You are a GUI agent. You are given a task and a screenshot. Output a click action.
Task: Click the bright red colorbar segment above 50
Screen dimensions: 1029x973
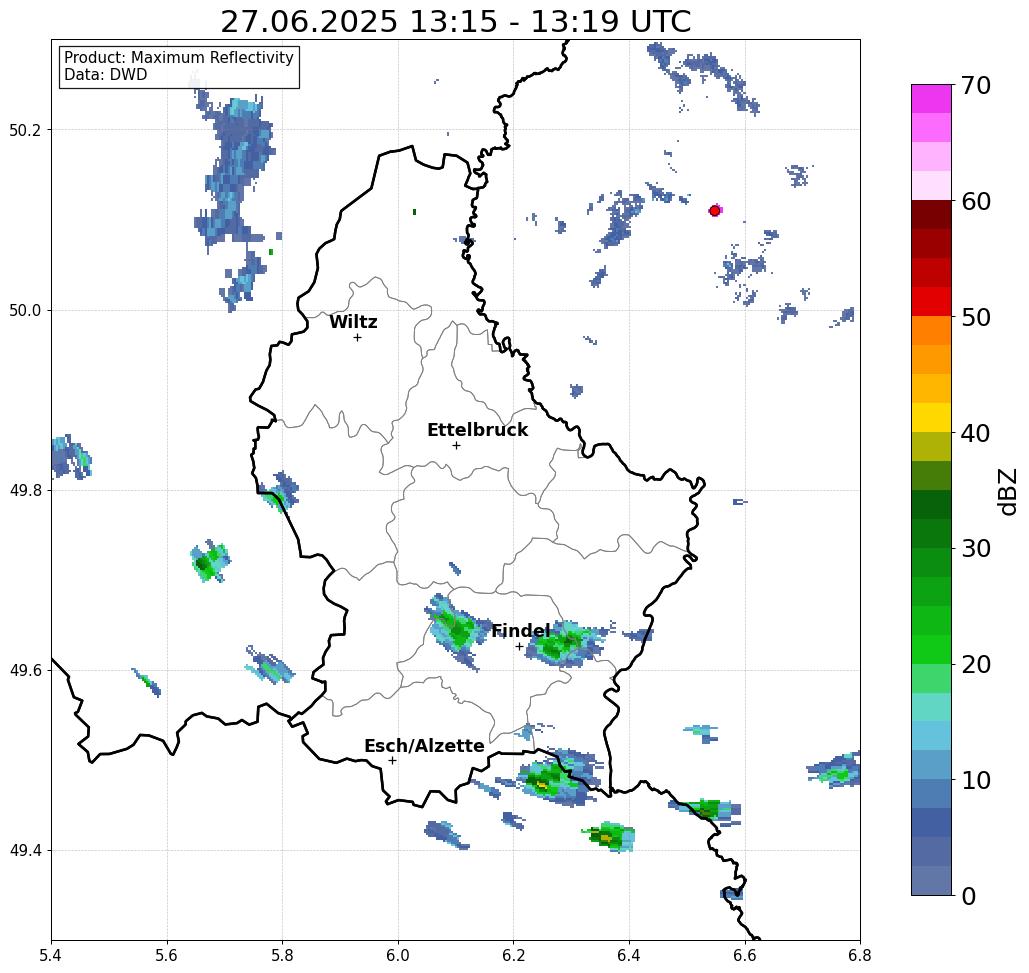tap(931, 302)
